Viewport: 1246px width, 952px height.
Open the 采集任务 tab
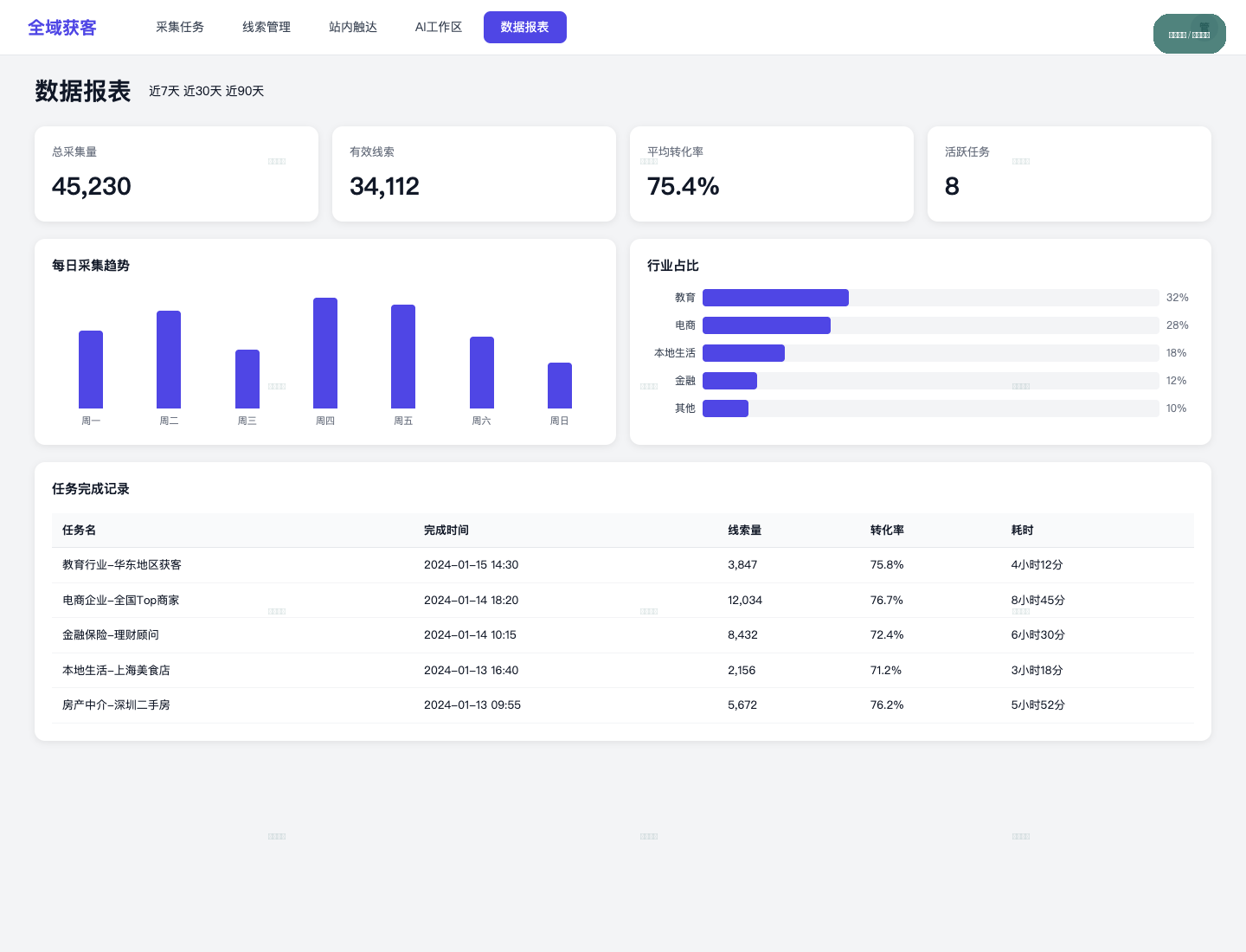(180, 27)
